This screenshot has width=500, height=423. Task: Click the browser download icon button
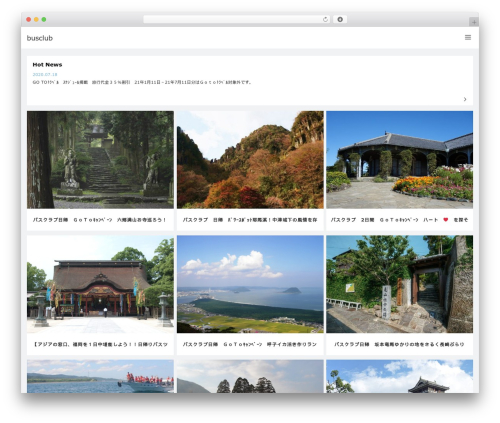(340, 20)
